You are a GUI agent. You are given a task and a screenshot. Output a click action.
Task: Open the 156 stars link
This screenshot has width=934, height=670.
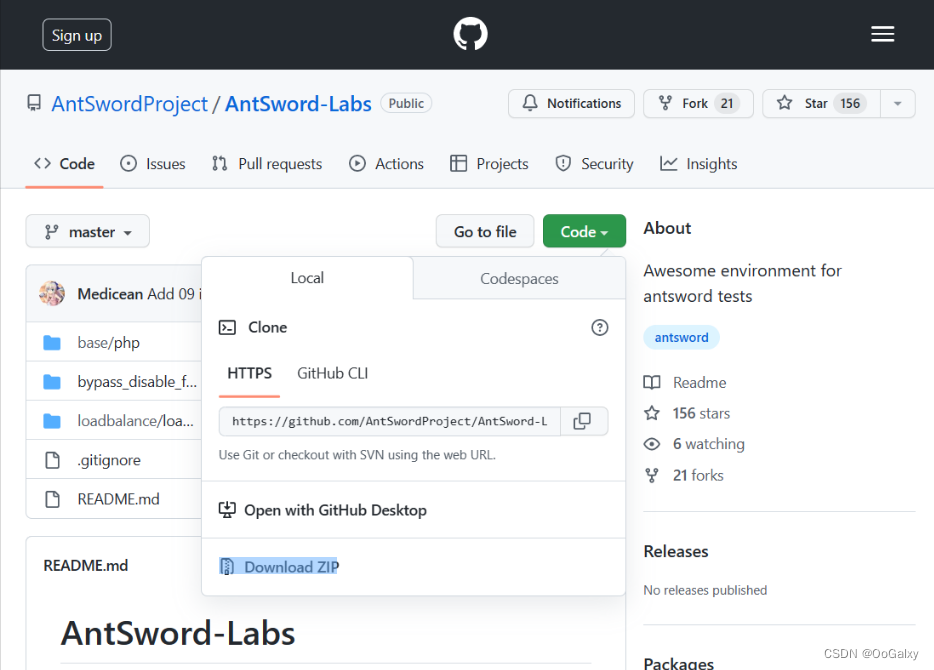(701, 413)
